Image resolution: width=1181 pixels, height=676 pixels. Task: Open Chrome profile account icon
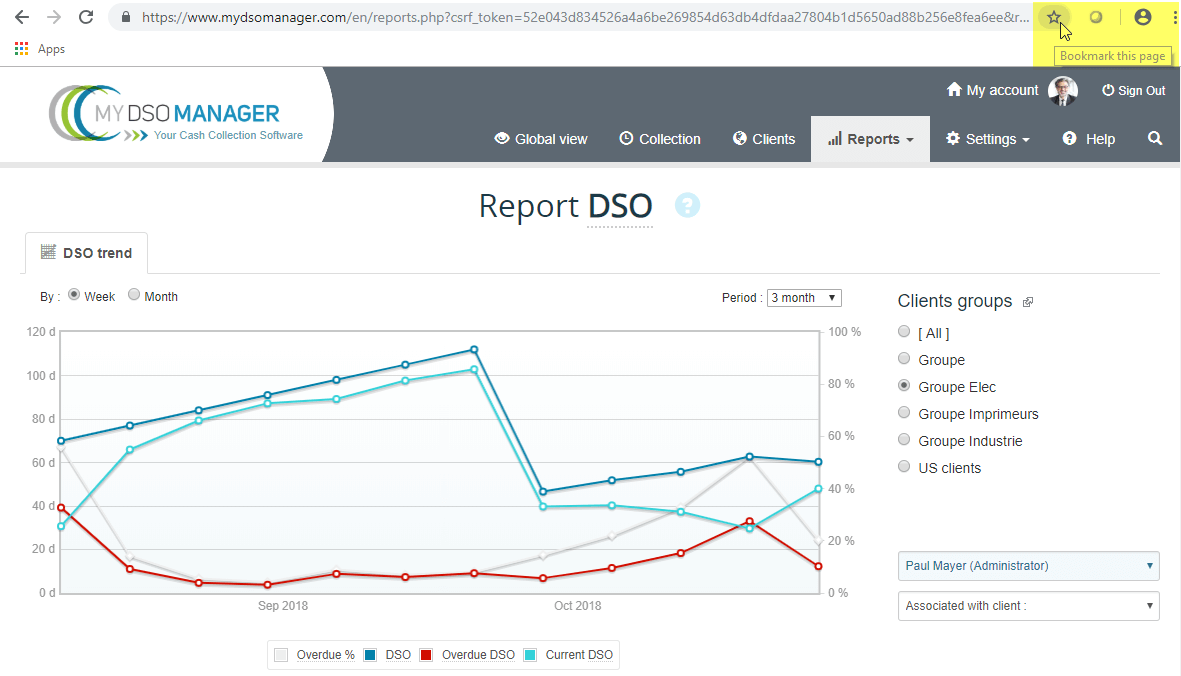click(x=1143, y=17)
